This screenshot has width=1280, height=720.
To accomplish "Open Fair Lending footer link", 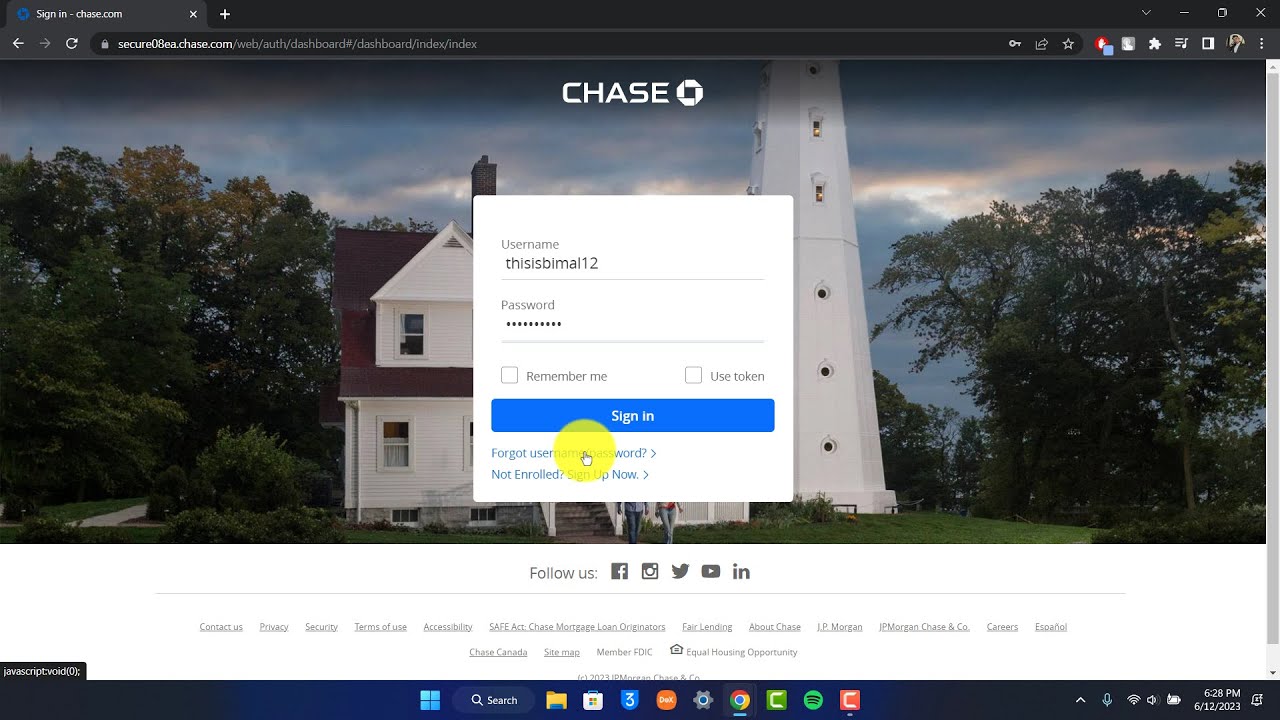I will click(707, 627).
